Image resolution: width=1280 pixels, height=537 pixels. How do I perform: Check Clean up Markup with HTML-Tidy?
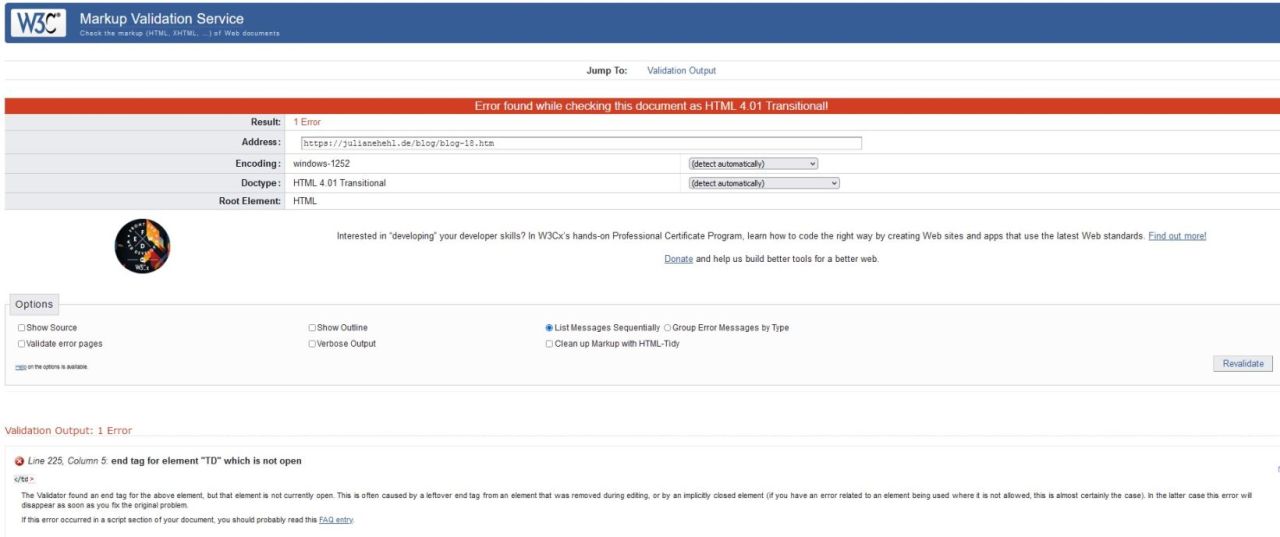pyautogui.click(x=549, y=344)
